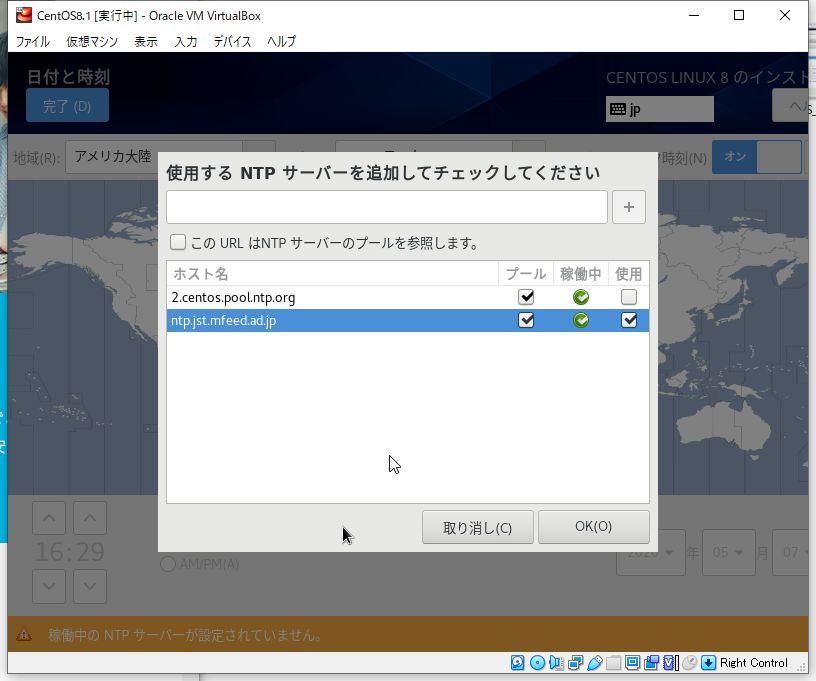Image resolution: width=816 pixels, height=681 pixels.
Task: Open the 表示 menu
Action: (x=146, y=42)
